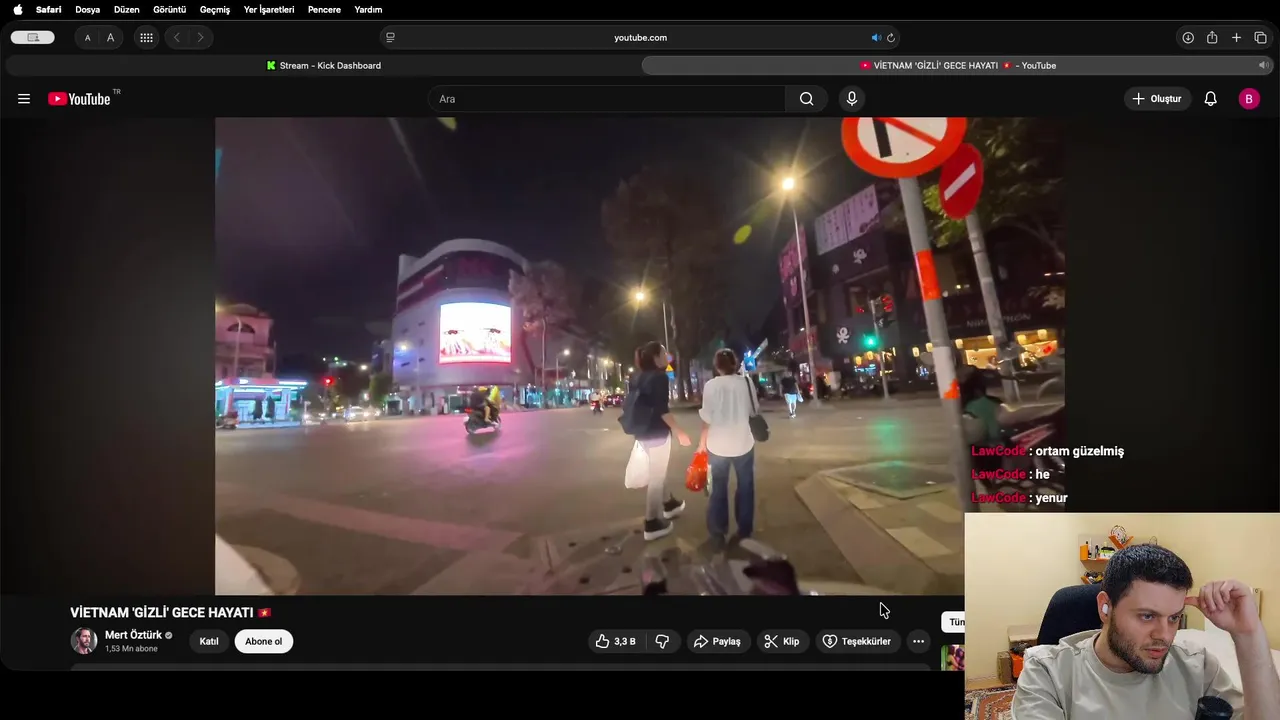The height and width of the screenshot is (720, 1280).
Task: Open the Pencere menu
Action: [324, 9]
